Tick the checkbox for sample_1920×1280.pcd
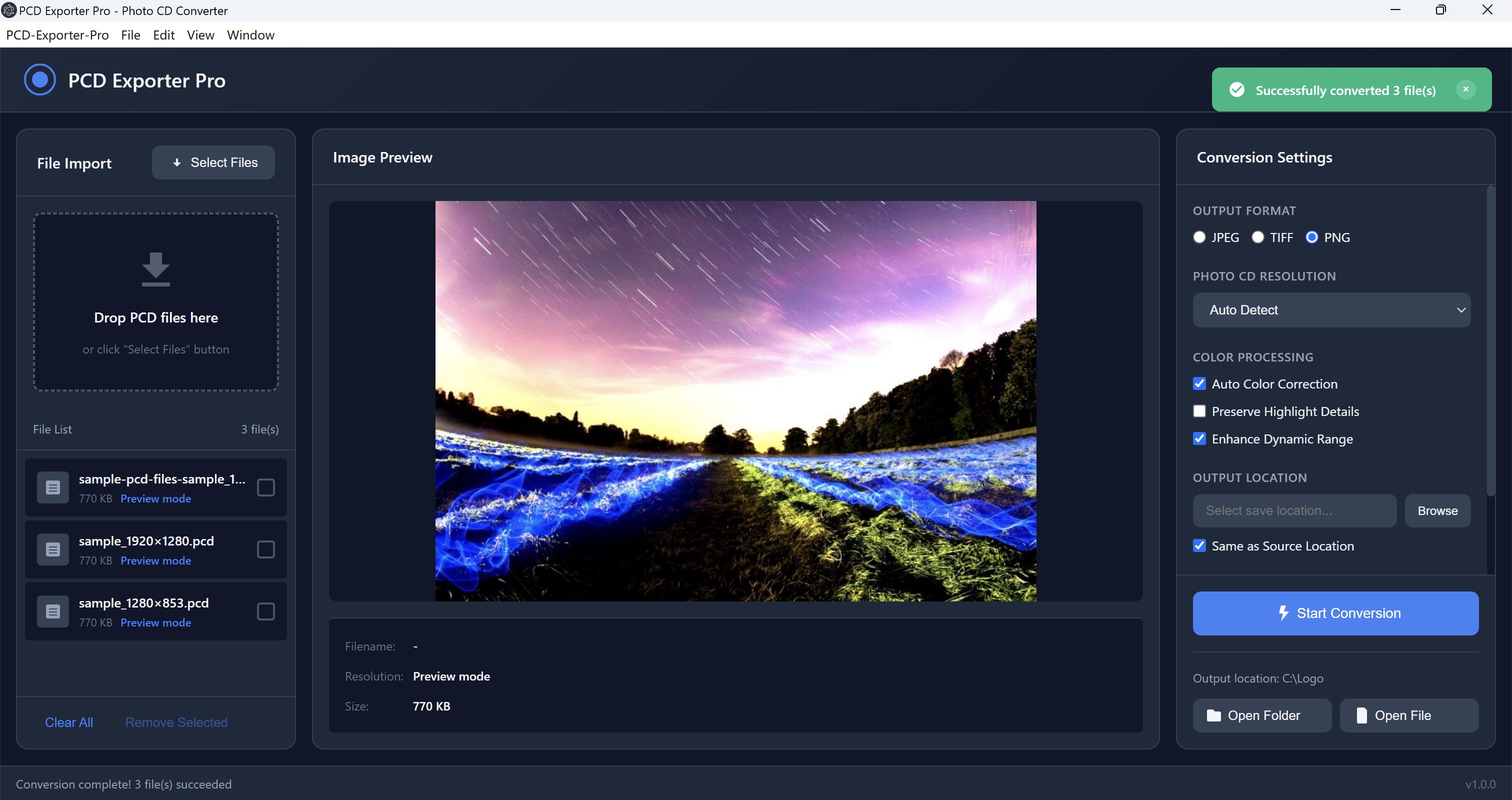The height and width of the screenshot is (800, 1512). tap(266, 549)
